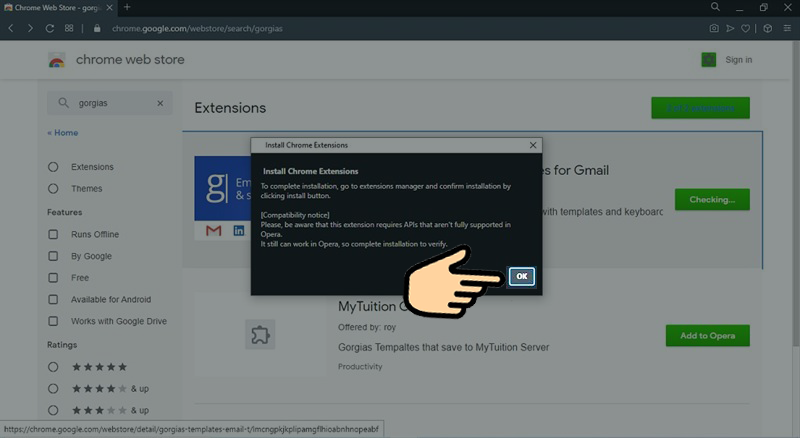Enable Available for Android checkbox
Image resolution: width=800 pixels, height=438 pixels.
point(53,299)
